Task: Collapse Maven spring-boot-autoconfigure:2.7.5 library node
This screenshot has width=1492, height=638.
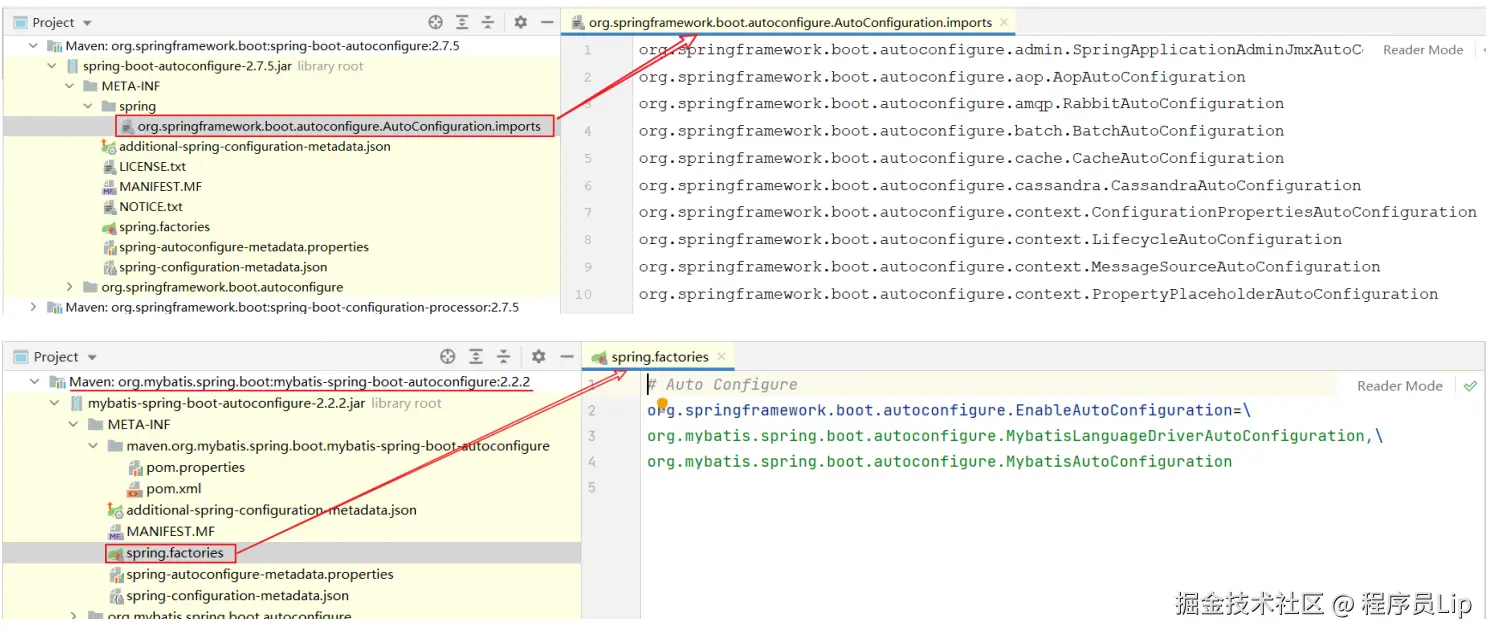Action: 33,46
